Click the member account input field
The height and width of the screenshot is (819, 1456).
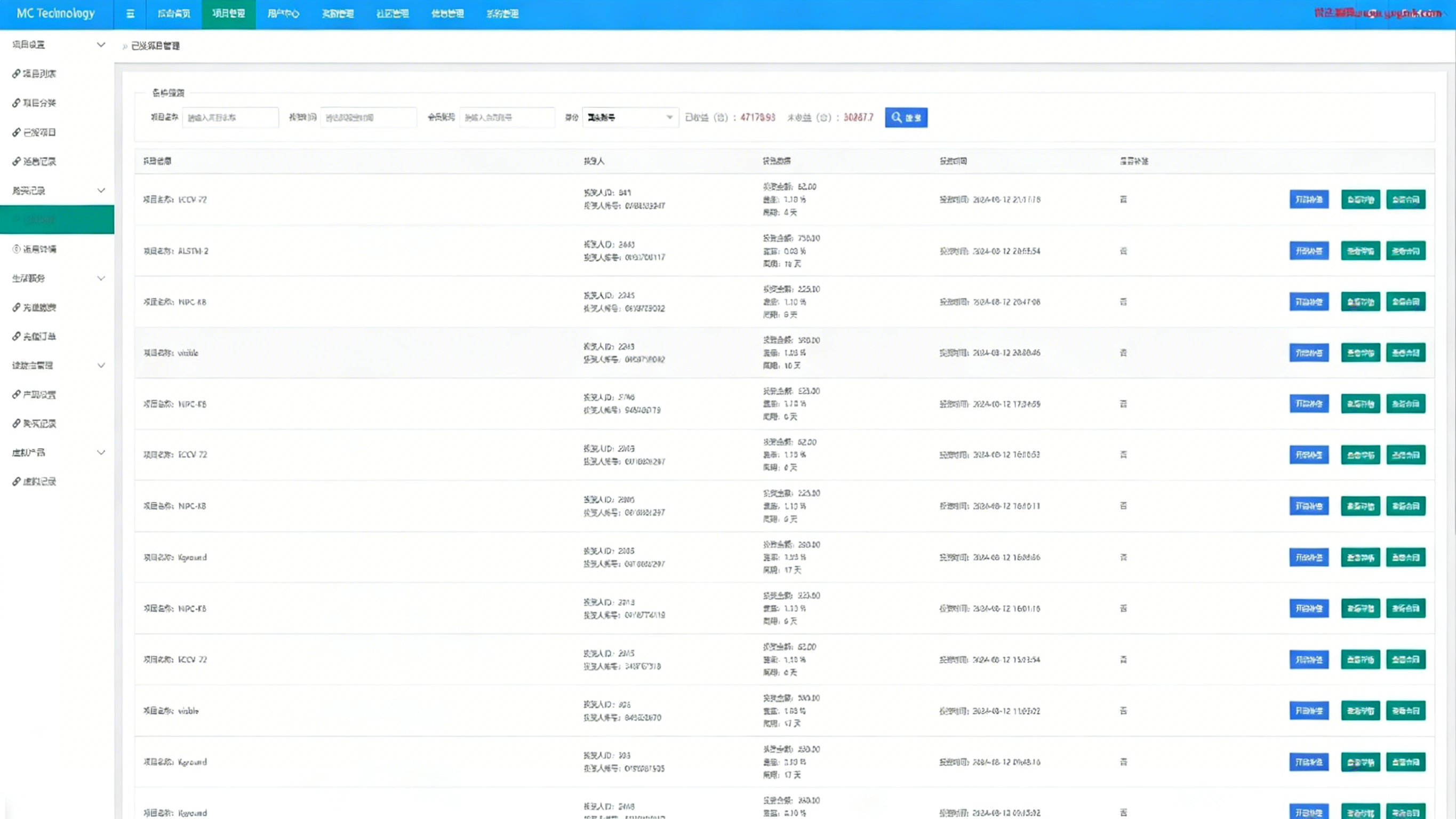507,117
